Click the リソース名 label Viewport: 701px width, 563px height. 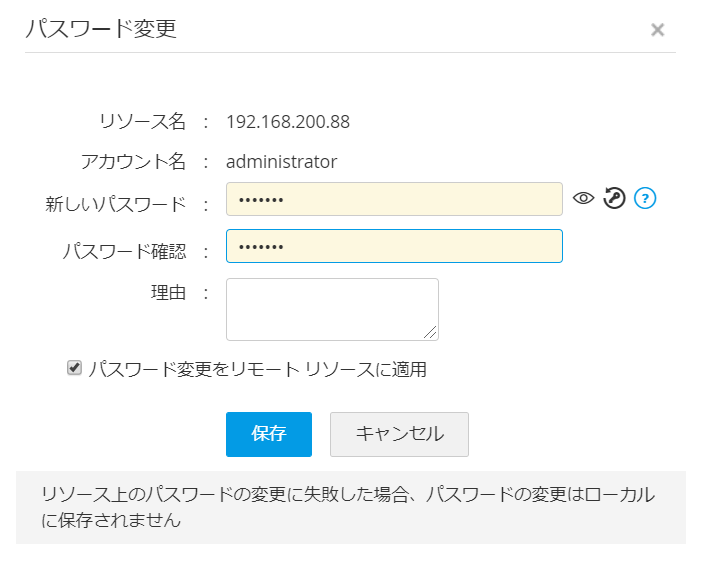tap(143, 122)
